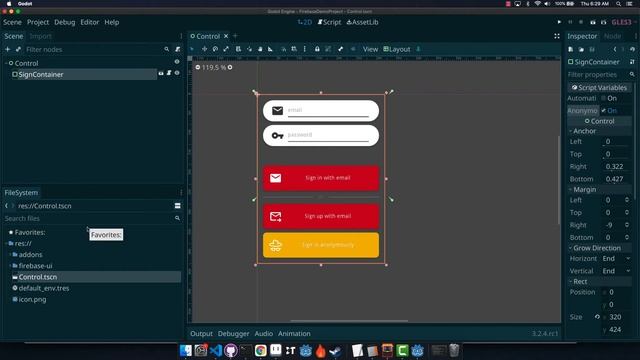The height and width of the screenshot is (360, 640).
Task: Select the Move mode tool in canvas toolbar
Action: click(x=204, y=49)
